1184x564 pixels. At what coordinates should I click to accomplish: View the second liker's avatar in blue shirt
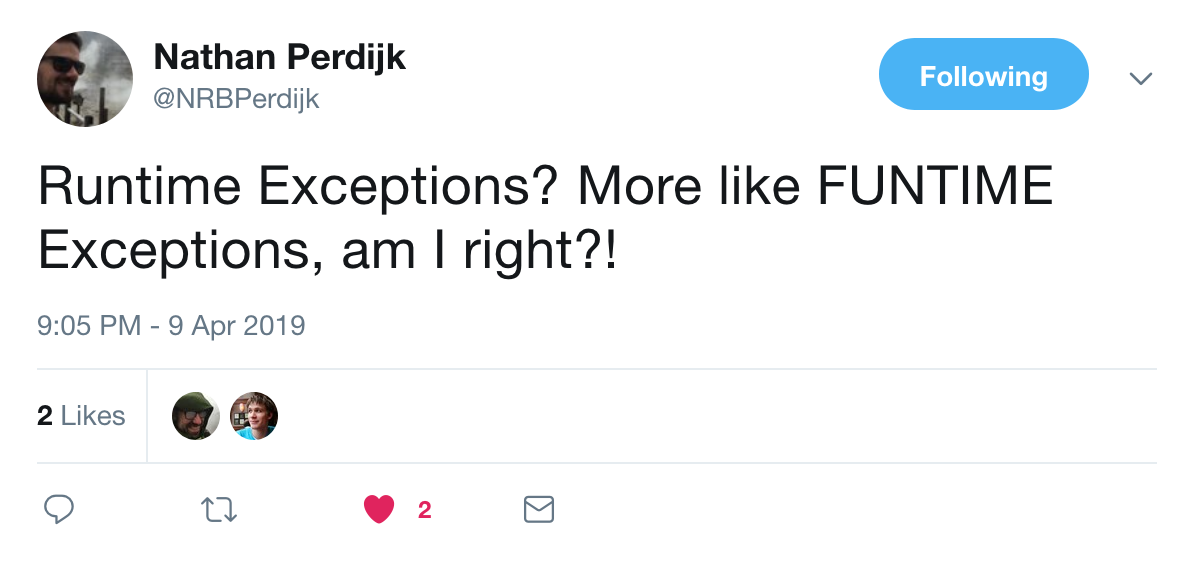tap(254, 416)
